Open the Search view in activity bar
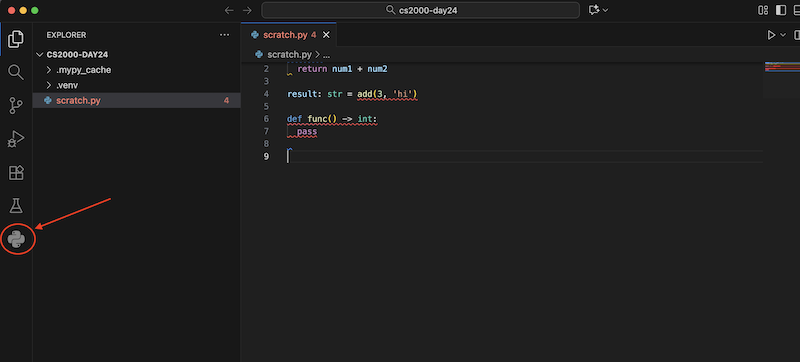Image resolution: width=800 pixels, height=362 pixels. pos(16,72)
